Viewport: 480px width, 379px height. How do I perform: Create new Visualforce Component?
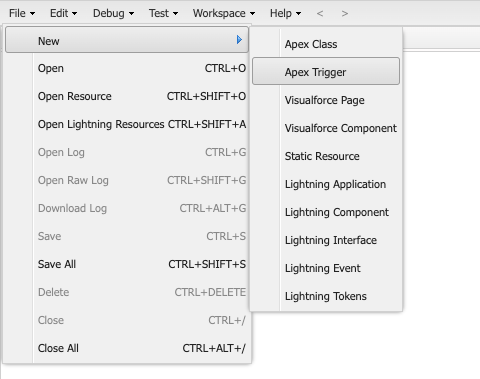326,128
